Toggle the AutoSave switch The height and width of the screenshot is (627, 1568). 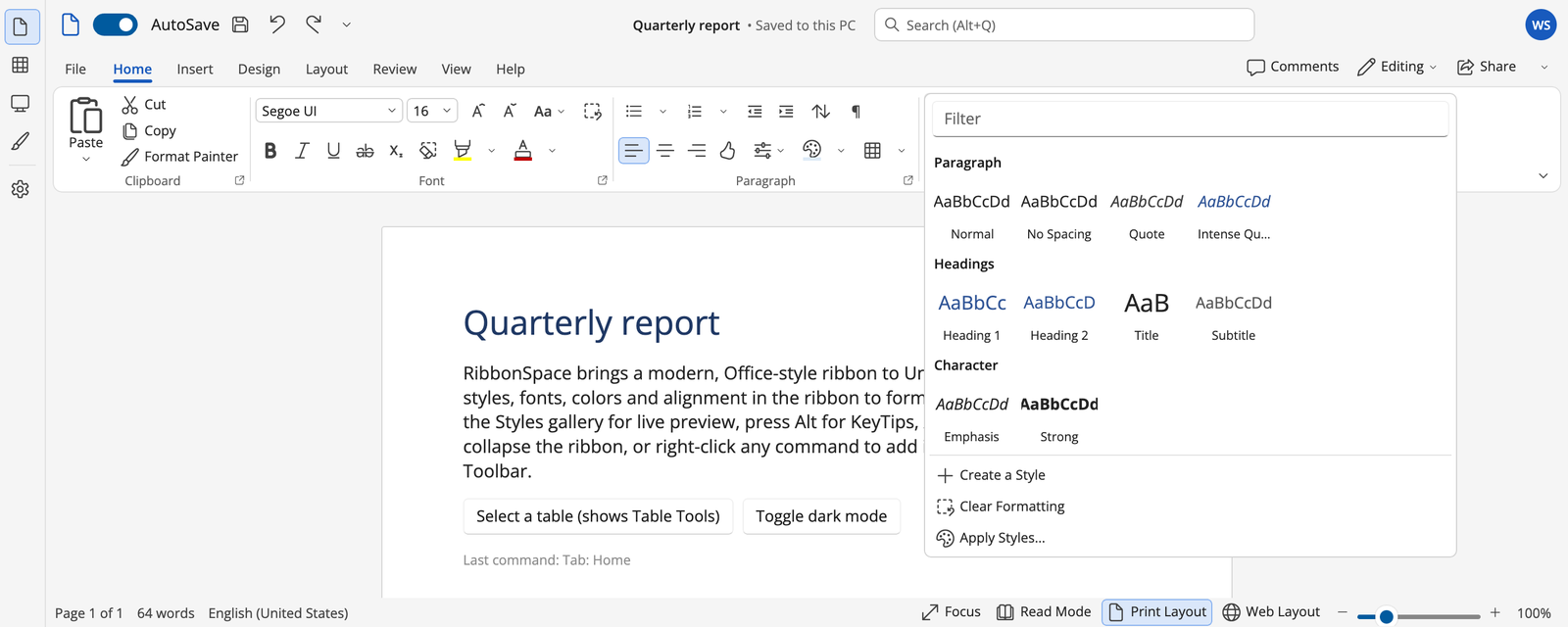pos(115,24)
